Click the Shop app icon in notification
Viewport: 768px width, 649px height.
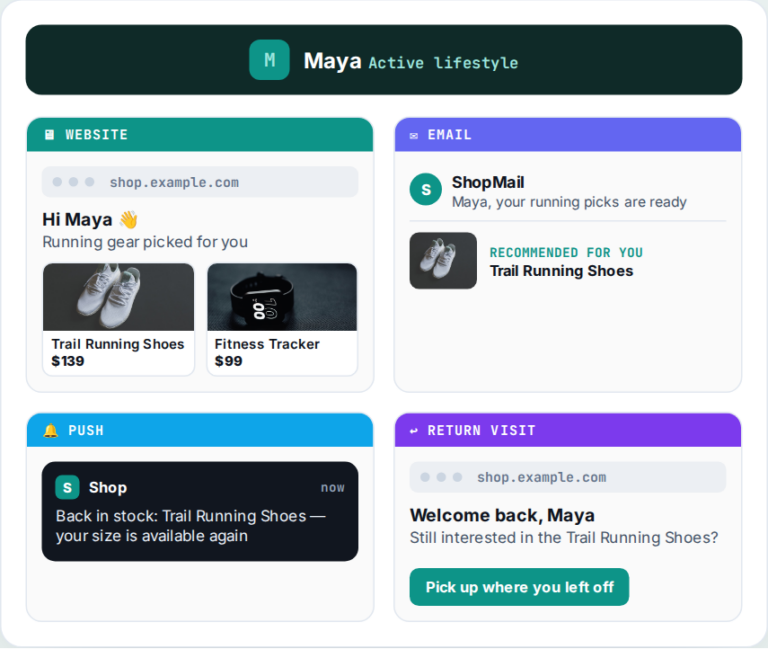[x=68, y=487]
